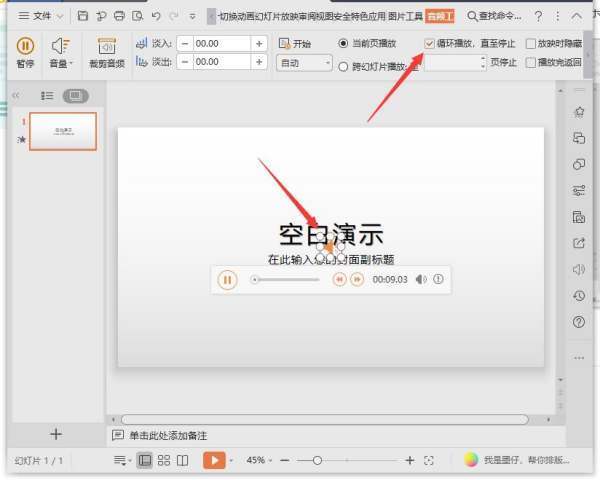Expand the 自动 start mode dropdown
This screenshot has height=480, width=600.
(304, 63)
